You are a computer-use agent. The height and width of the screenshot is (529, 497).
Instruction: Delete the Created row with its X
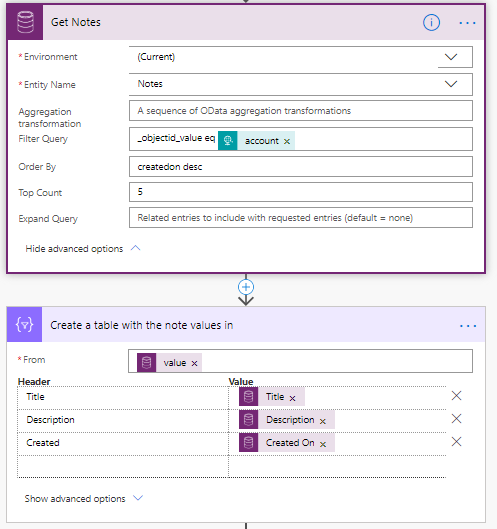click(x=456, y=442)
